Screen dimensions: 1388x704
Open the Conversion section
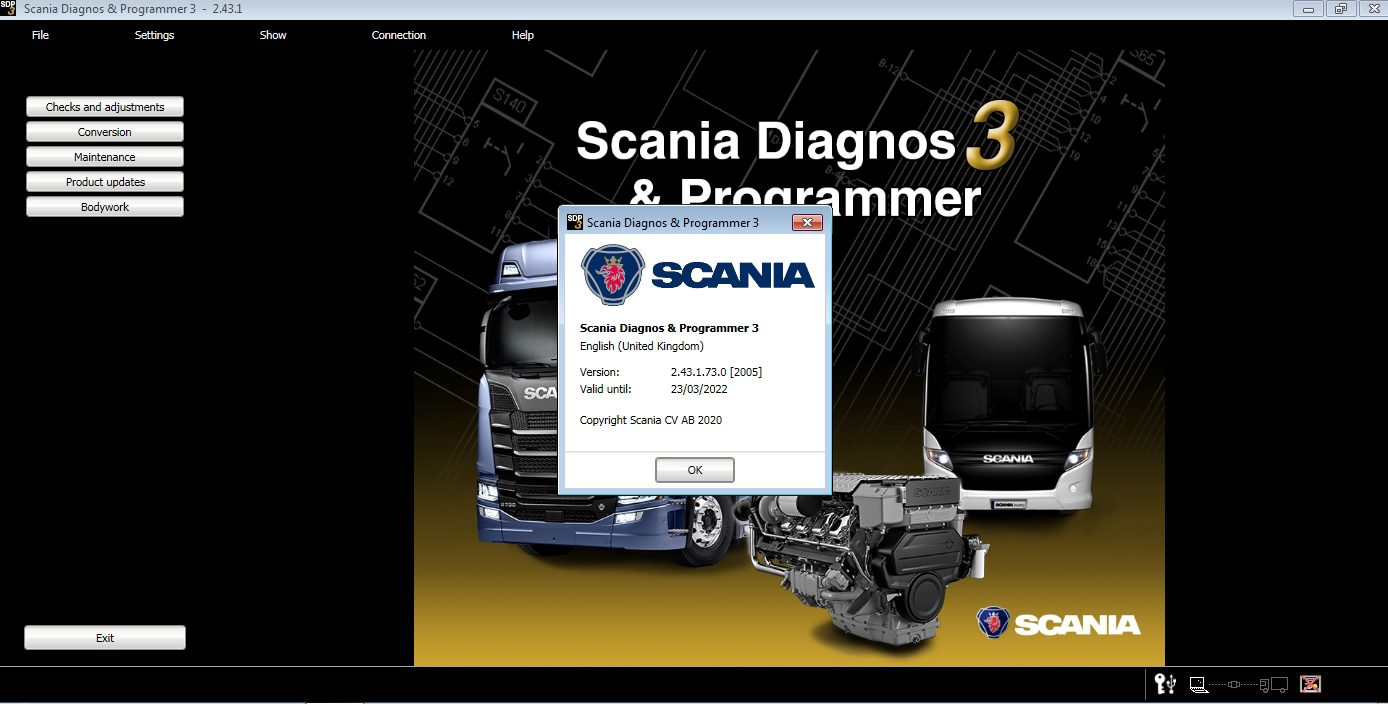coord(104,131)
